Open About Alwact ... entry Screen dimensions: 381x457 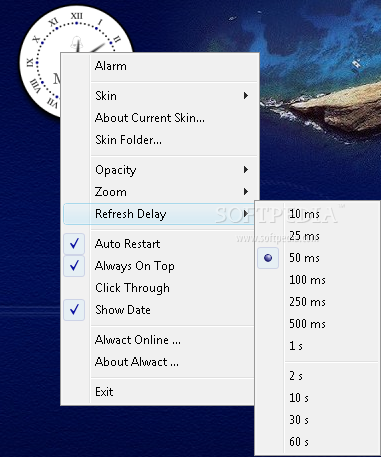pos(159,362)
